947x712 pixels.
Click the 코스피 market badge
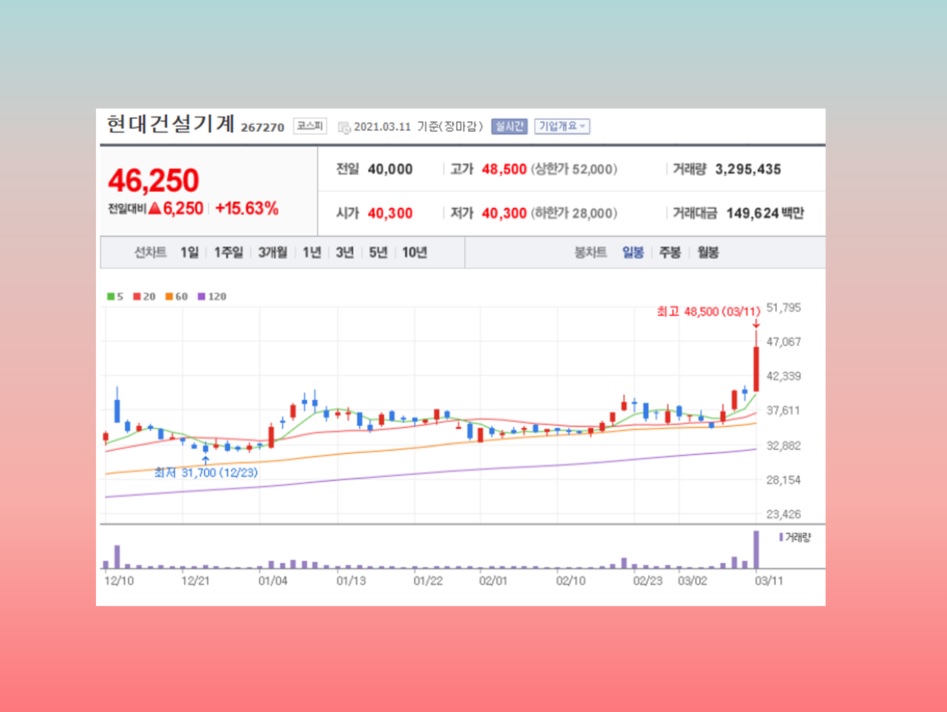coord(310,126)
